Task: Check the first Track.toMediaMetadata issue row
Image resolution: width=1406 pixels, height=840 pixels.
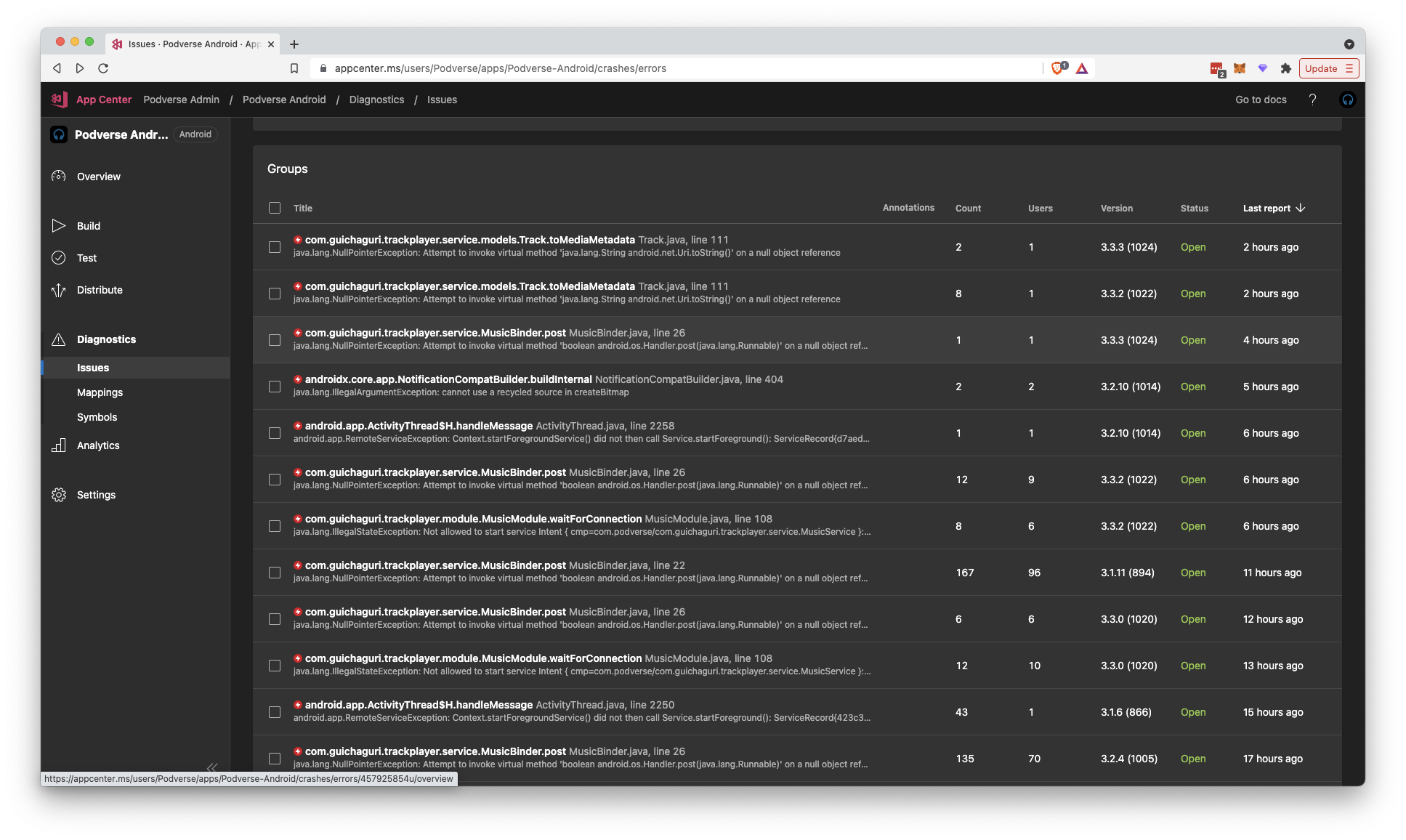Action: [274, 247]
